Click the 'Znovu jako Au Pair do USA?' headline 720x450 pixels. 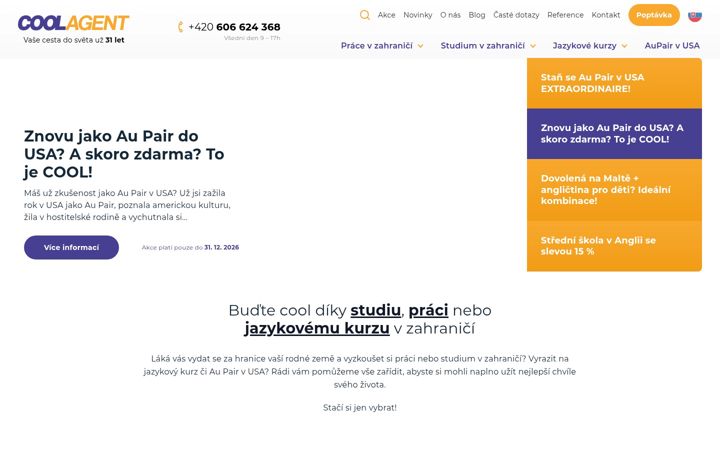[x=124, y=154]
